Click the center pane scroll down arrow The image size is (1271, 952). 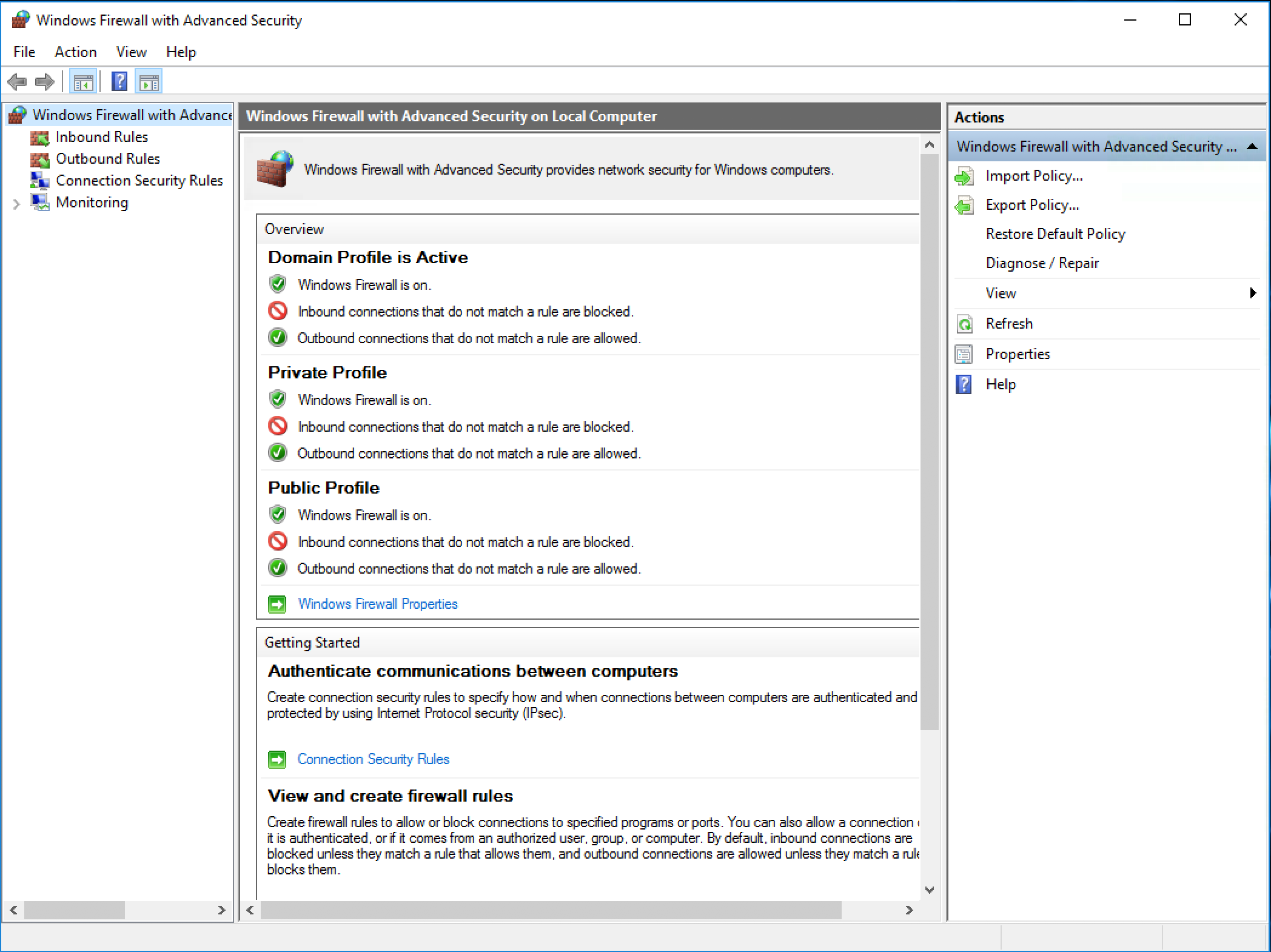(x=930, y=890)
